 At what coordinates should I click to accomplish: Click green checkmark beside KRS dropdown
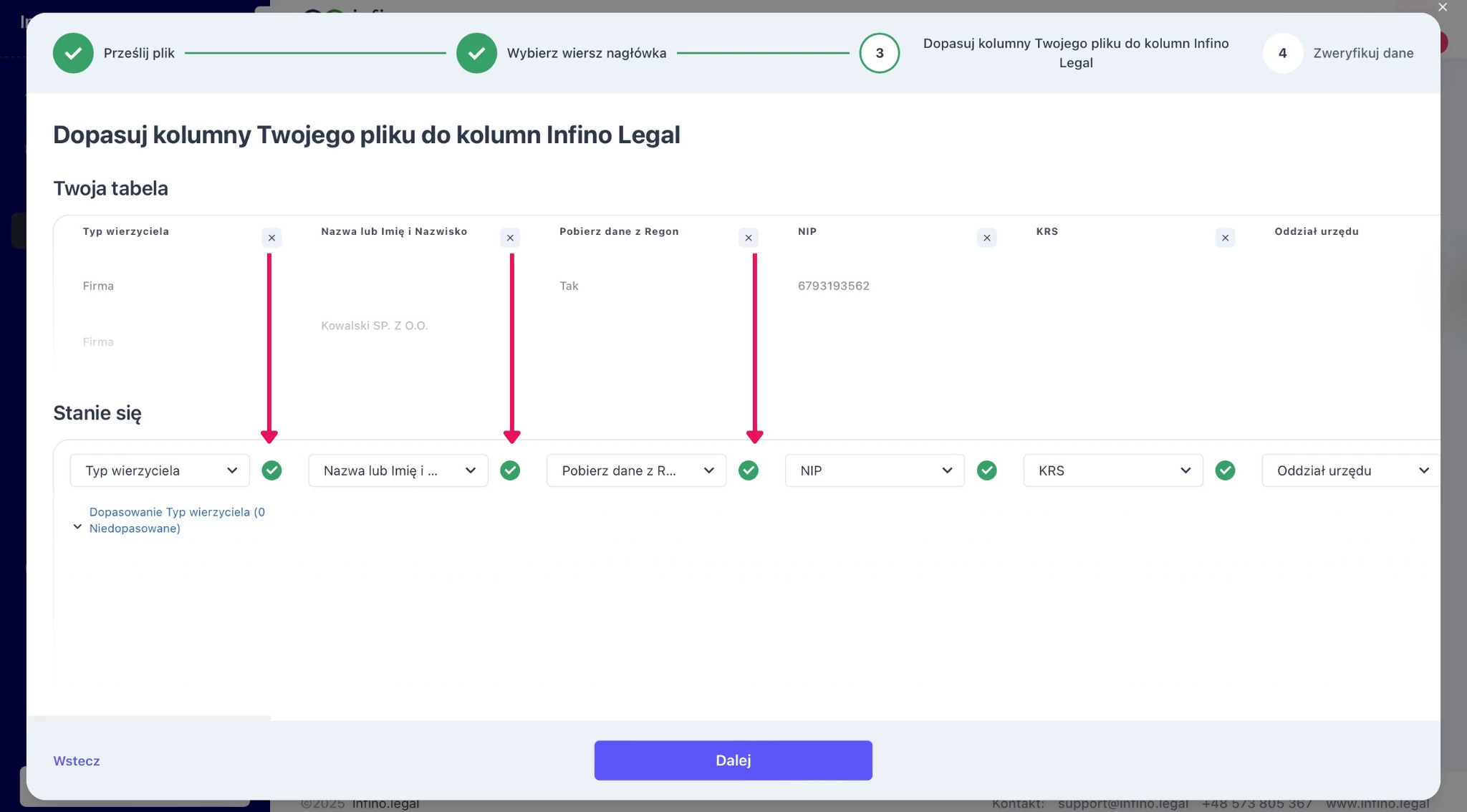click(1226, 470)
